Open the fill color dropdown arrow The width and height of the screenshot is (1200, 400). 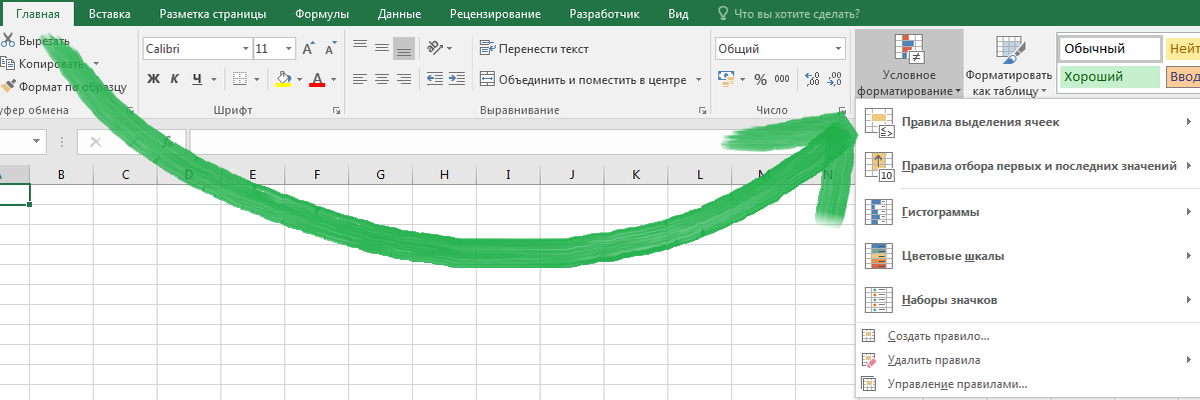(299, 79)
